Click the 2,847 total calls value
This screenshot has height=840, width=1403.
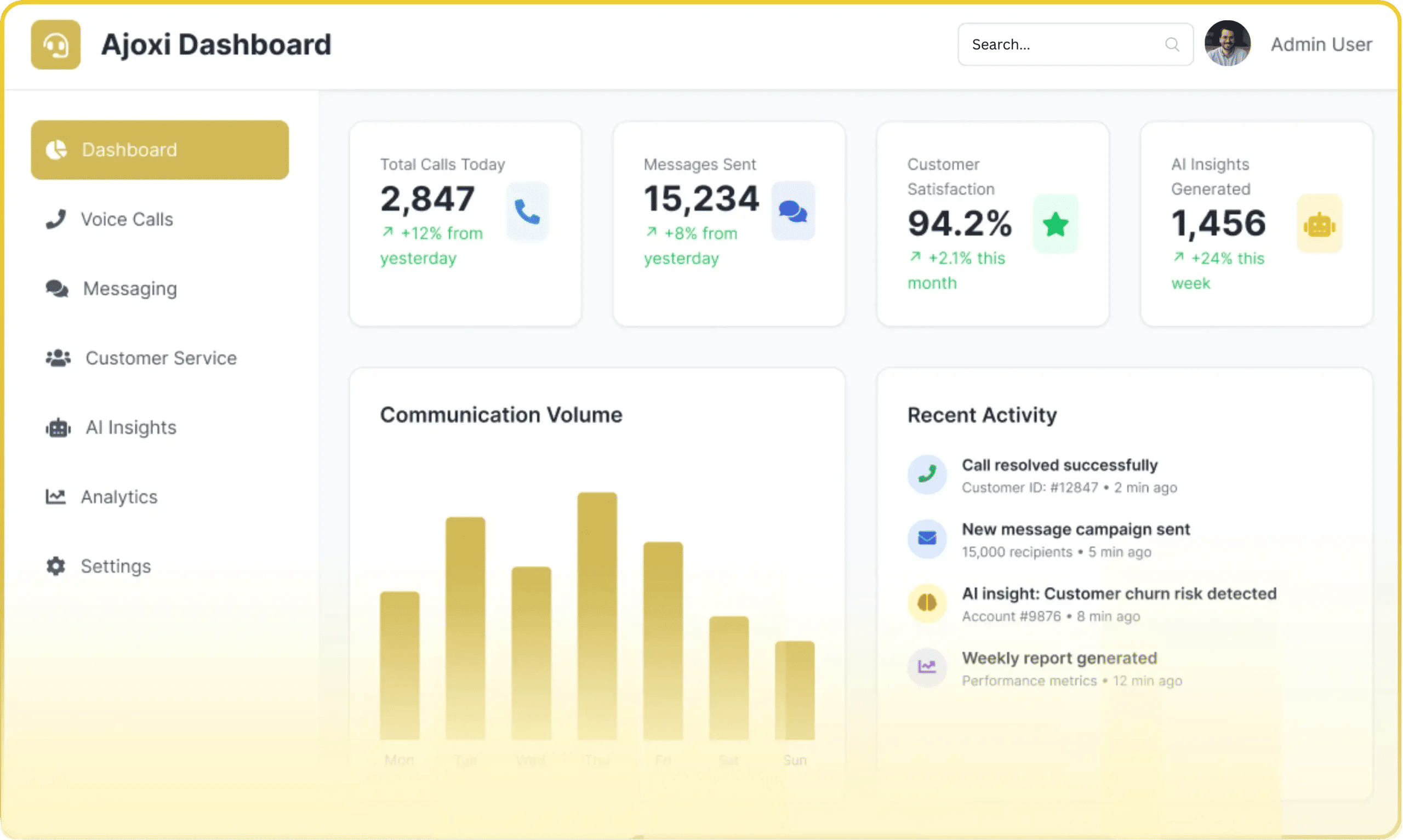[x=427, y=200]
